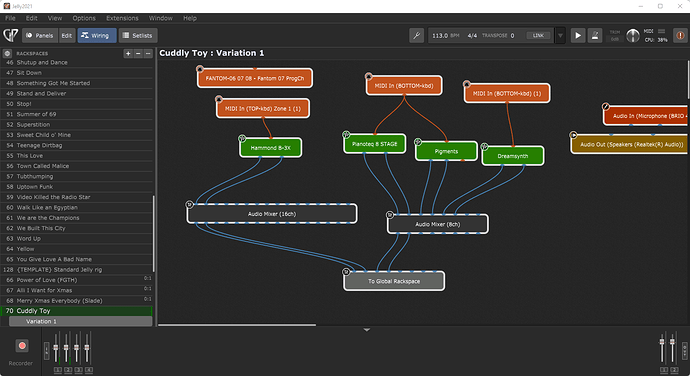Select rackspace 128 {TEMPLATE} Standard Jelly rig
The width and height of the screenshot is (690, 376).
(x=77, y=269)
